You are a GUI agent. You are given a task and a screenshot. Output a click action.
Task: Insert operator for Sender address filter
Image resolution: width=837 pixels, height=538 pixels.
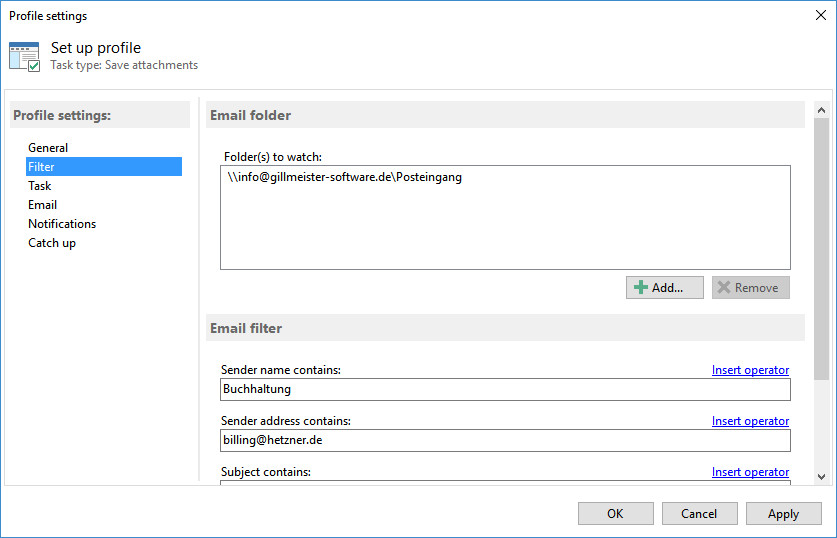pyautogui.click(x=750, y=421)
